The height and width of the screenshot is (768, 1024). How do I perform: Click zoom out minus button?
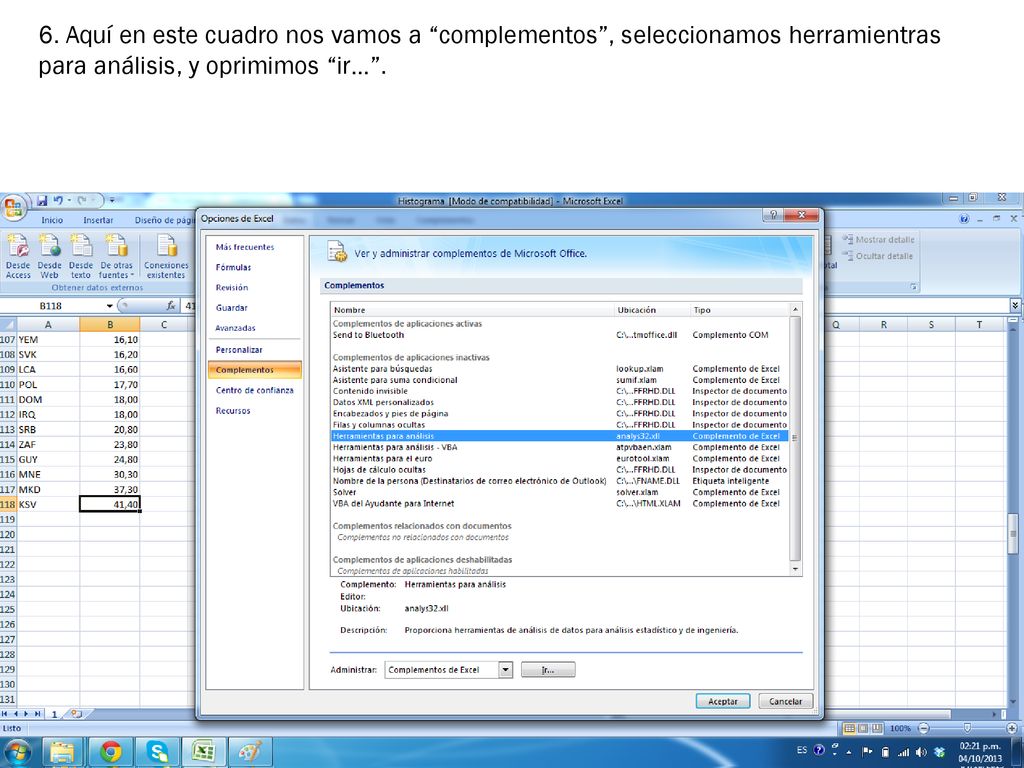click(x=923, y=728)
